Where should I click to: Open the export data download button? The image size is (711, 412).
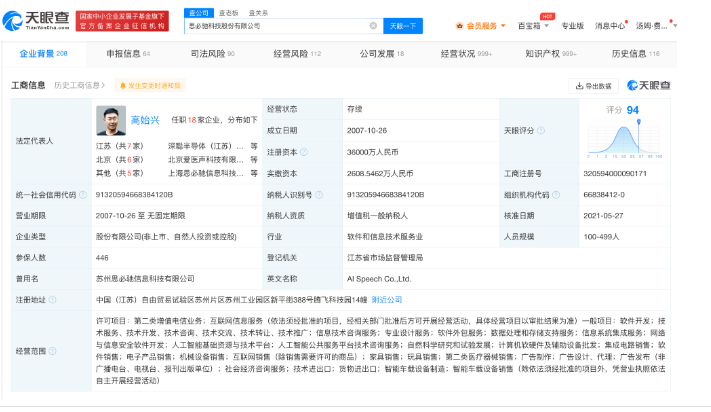pos(592,86)
